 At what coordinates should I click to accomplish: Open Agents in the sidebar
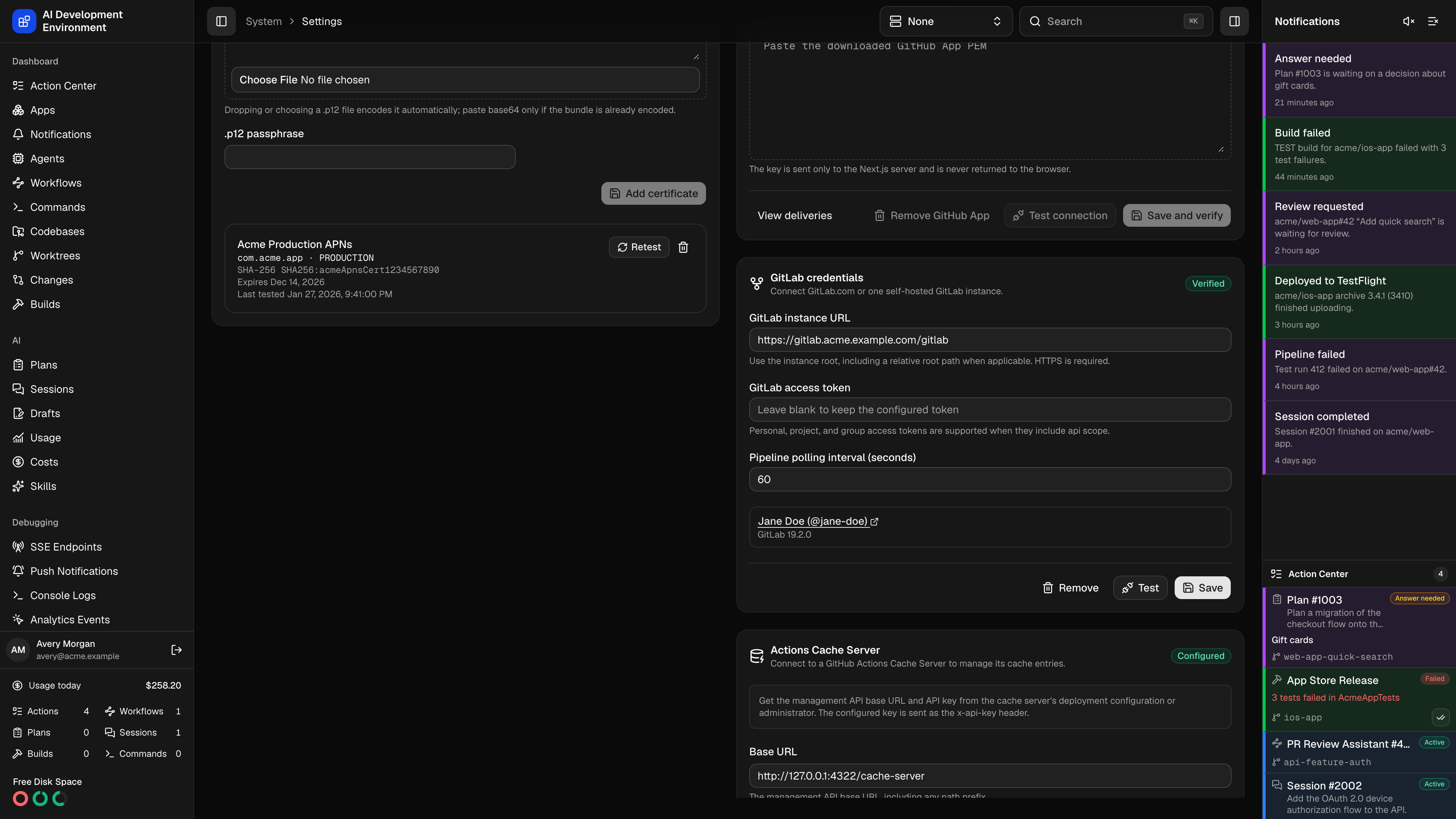pos(97,159)
